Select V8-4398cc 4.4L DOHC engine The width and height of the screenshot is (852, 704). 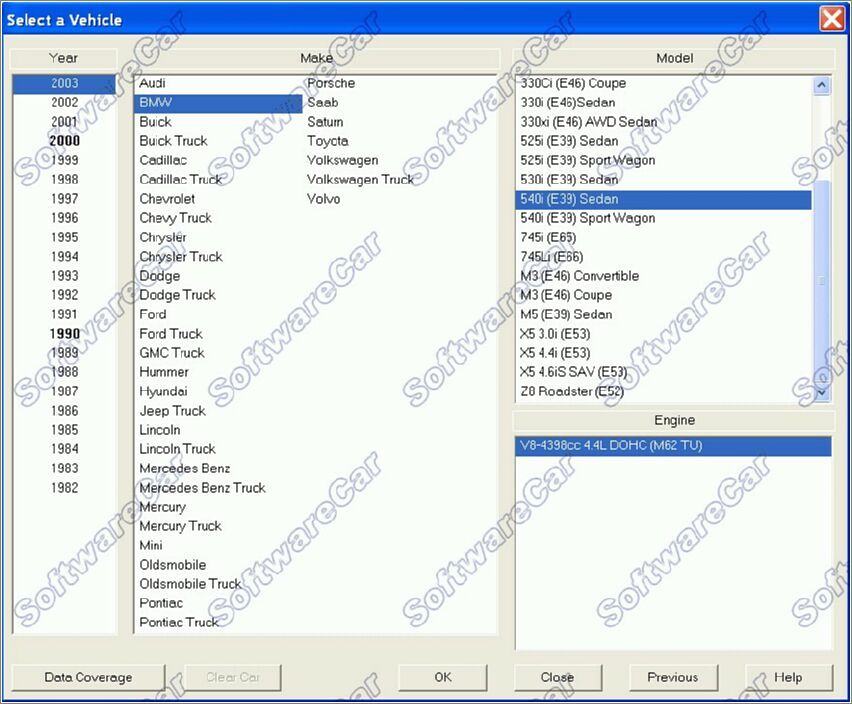point(611,446)
